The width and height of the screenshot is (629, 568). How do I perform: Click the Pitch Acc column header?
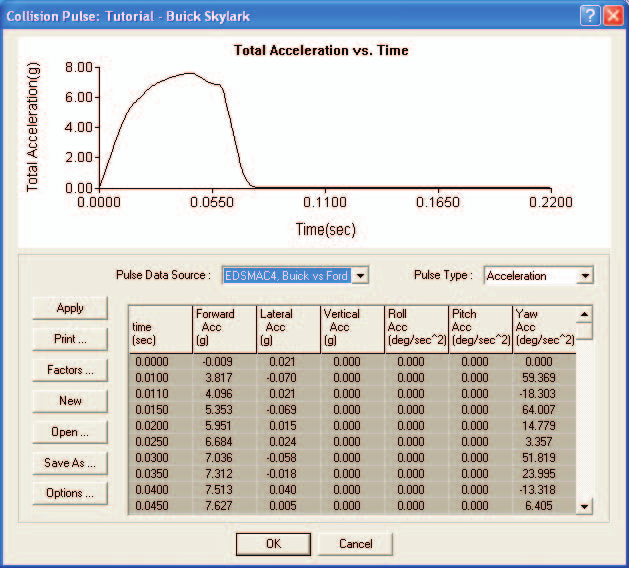point(481,330)
